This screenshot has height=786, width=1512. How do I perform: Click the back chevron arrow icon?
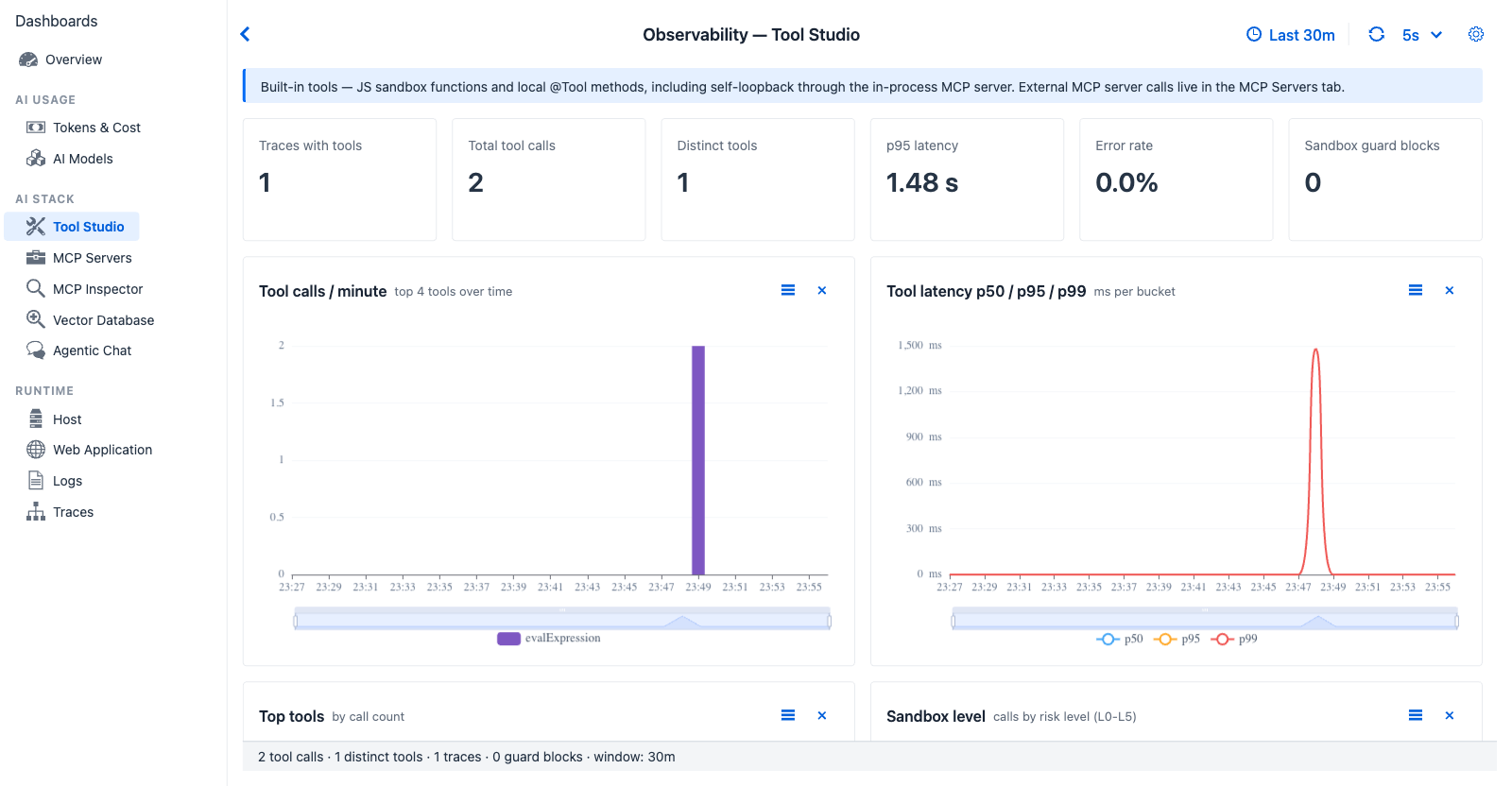tap(245, 34)
